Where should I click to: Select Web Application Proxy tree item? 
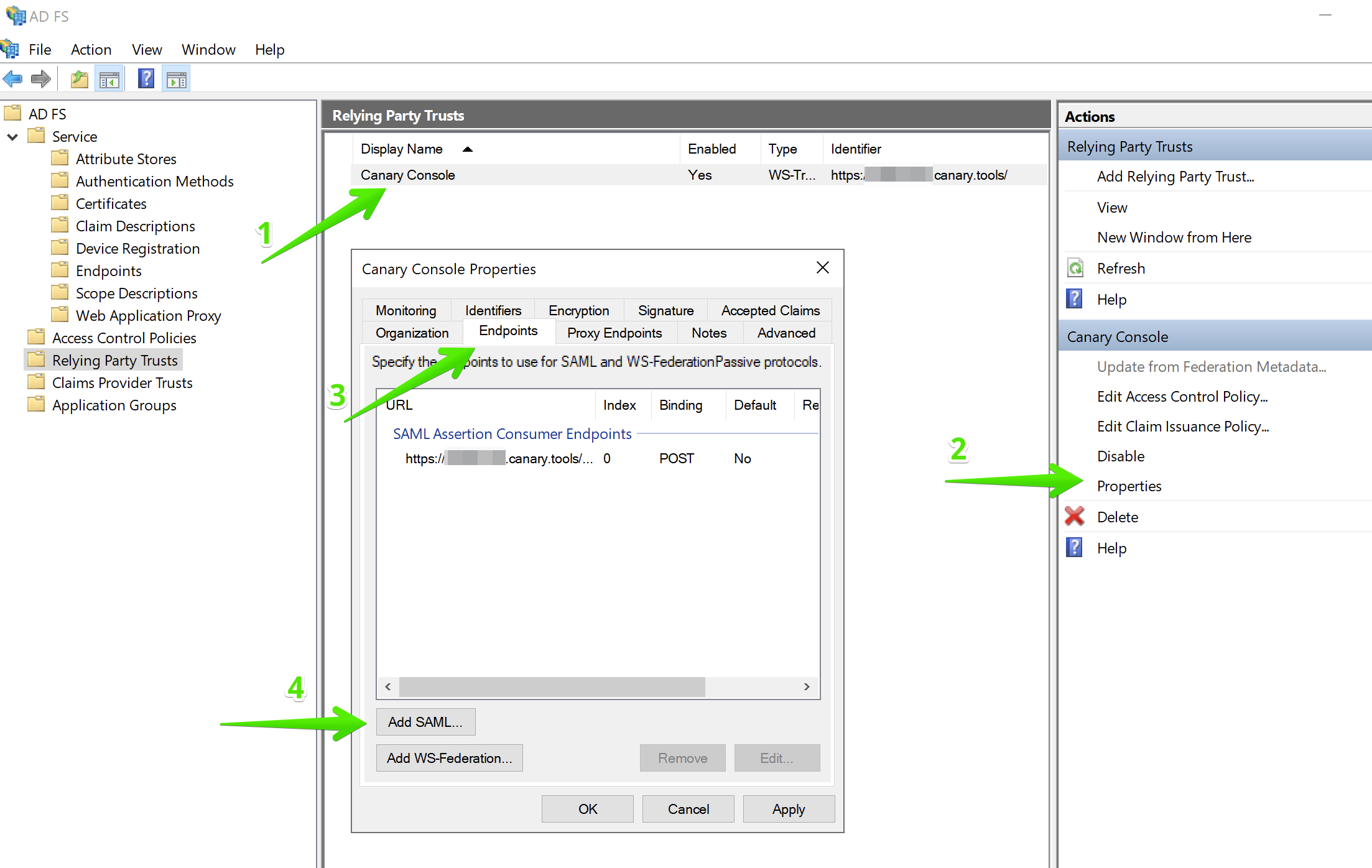(148, 315)
